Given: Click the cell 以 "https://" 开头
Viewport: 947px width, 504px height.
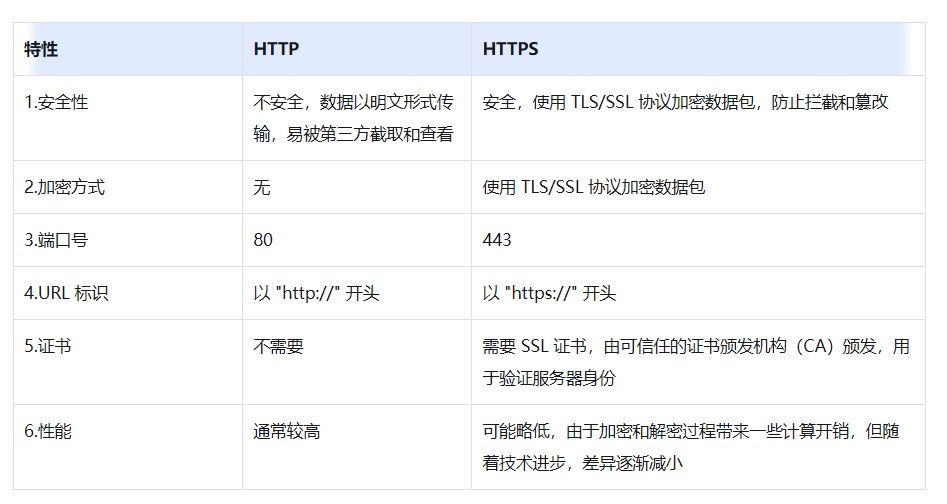Looking at the screenshot, I should (x=549, y=293).
